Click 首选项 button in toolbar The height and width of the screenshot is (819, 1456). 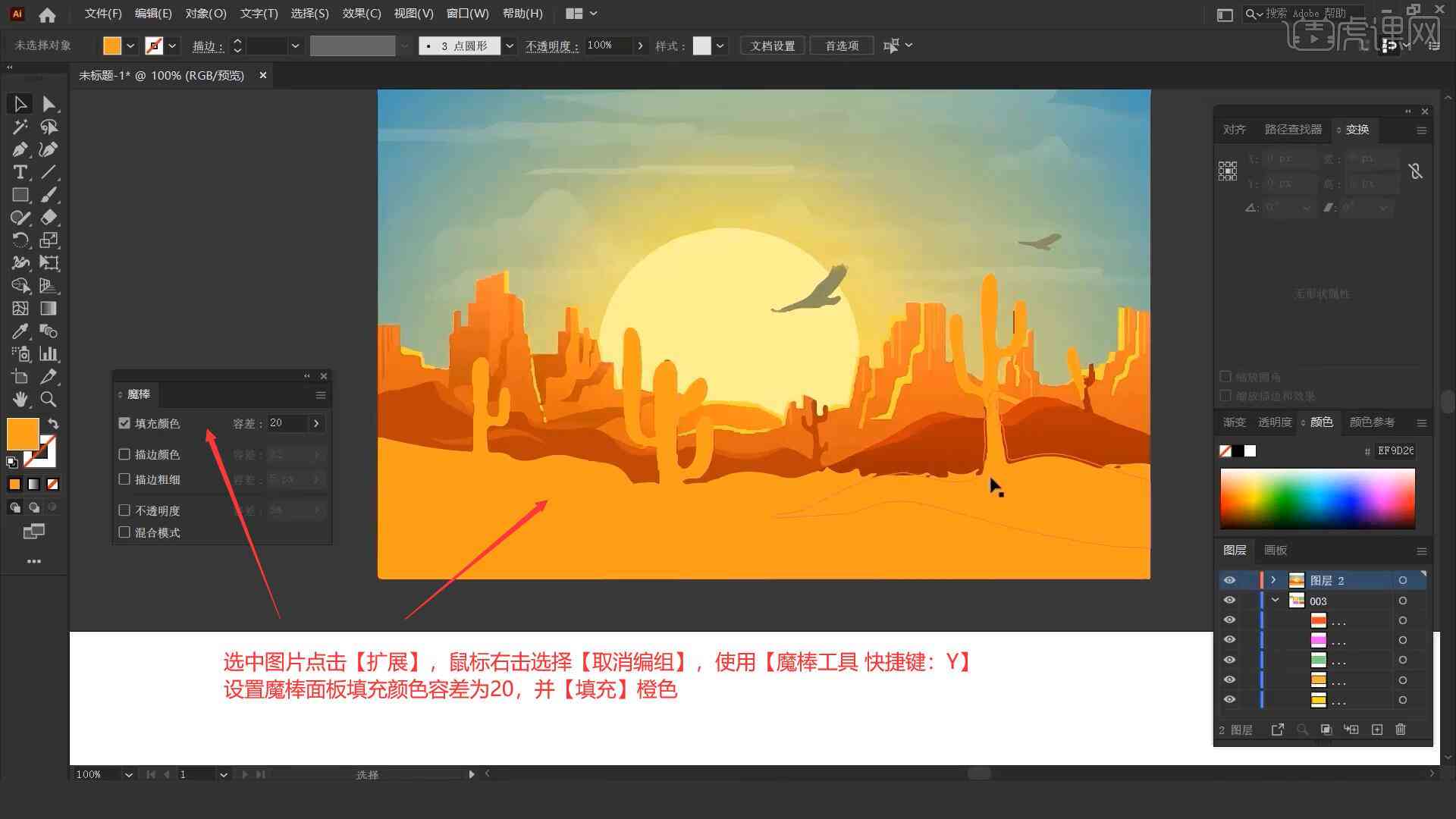point(841,45)
